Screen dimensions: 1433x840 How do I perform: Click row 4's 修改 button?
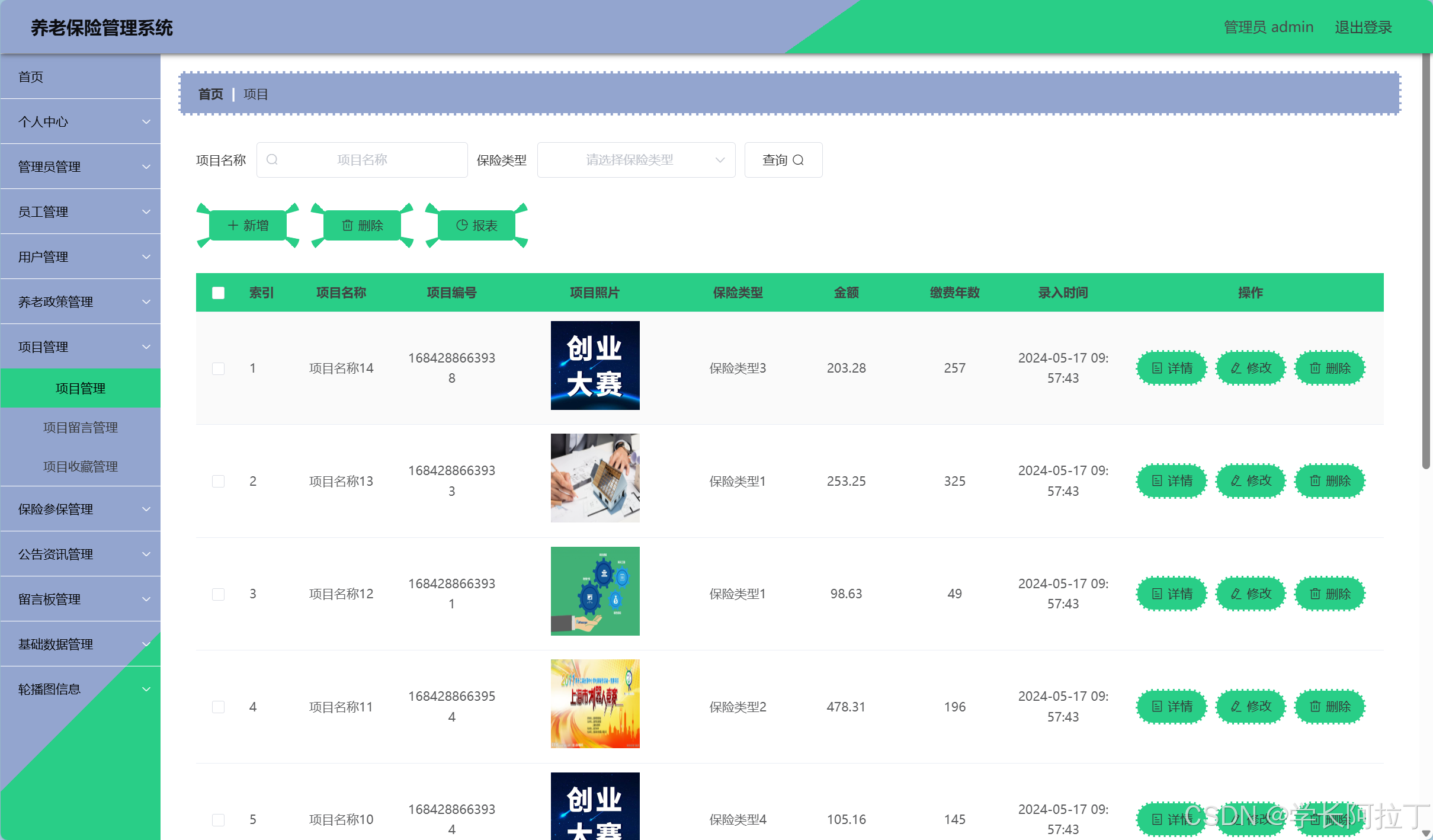(1251, 706)
